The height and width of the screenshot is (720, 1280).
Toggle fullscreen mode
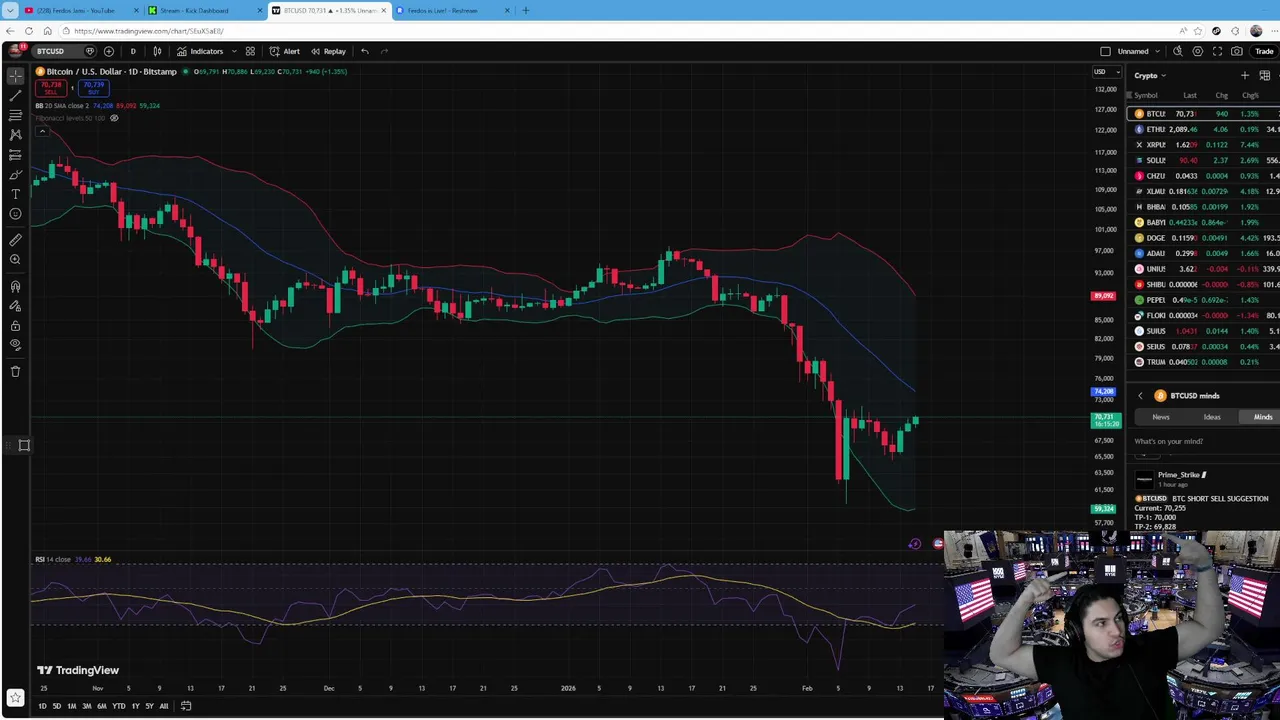[1217, 51]
